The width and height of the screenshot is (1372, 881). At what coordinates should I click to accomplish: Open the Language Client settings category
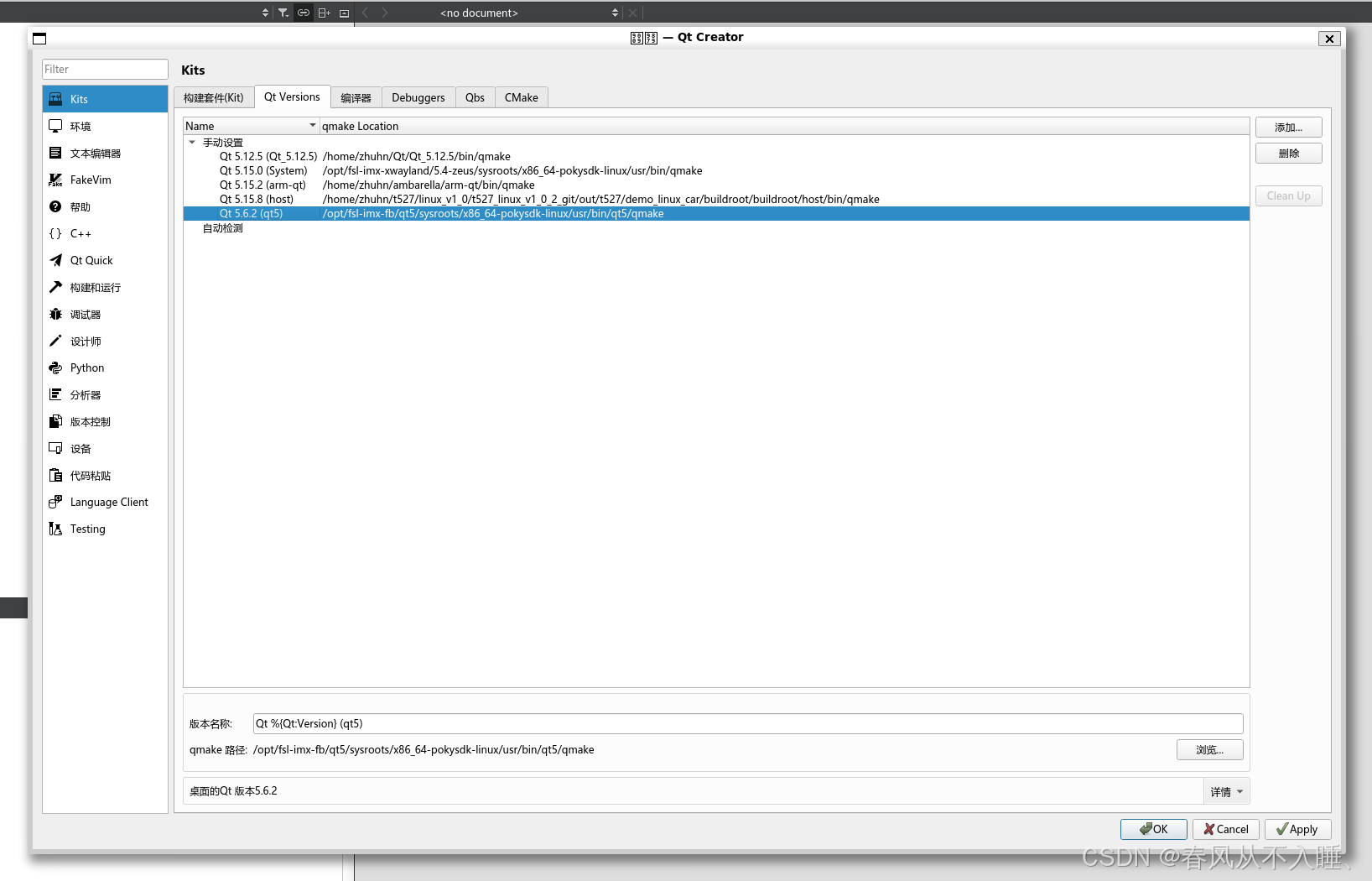pyautogui.click(x=105, y=502)
